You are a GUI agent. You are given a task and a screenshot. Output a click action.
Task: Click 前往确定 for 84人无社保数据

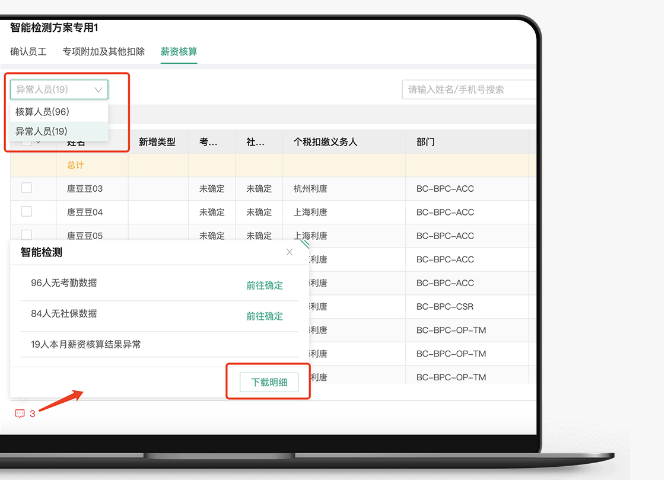point(264,315)
